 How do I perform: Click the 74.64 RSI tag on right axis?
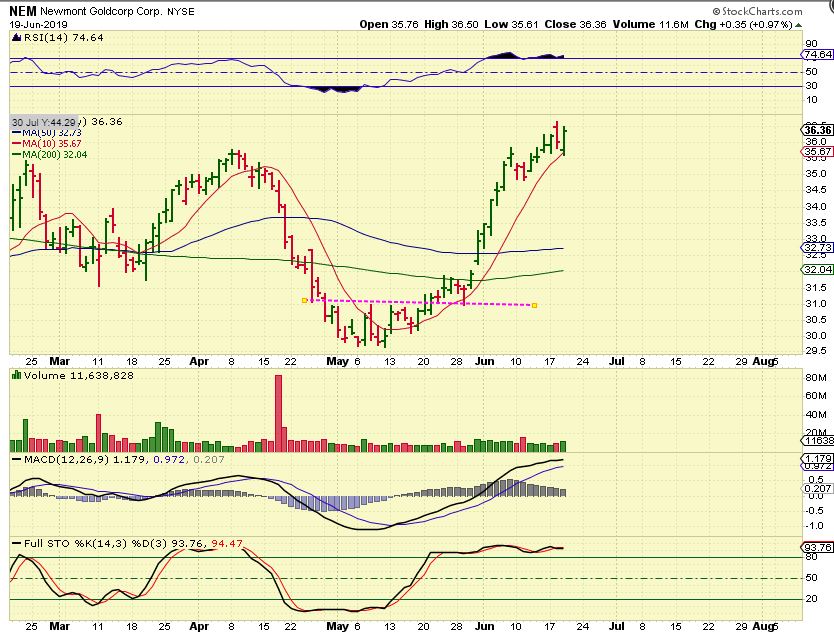point(818,54)
